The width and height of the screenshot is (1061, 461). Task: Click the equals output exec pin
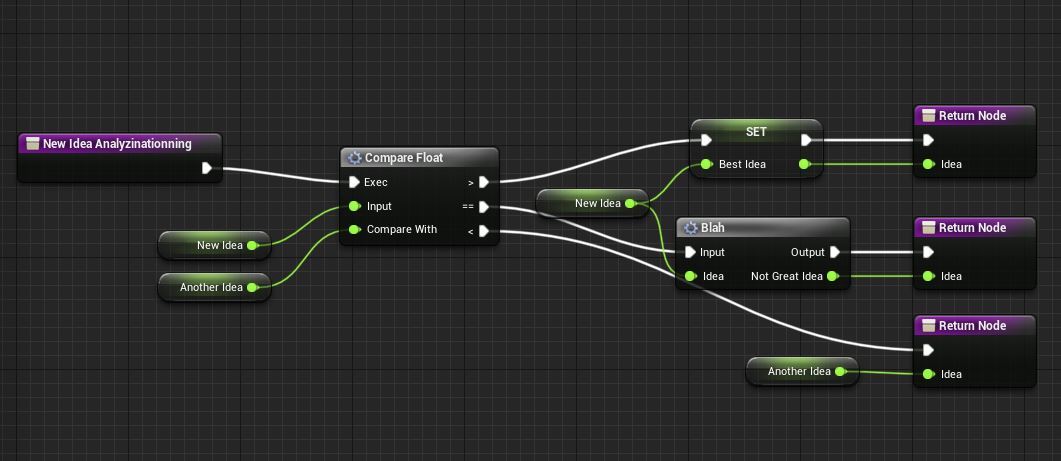483,206
